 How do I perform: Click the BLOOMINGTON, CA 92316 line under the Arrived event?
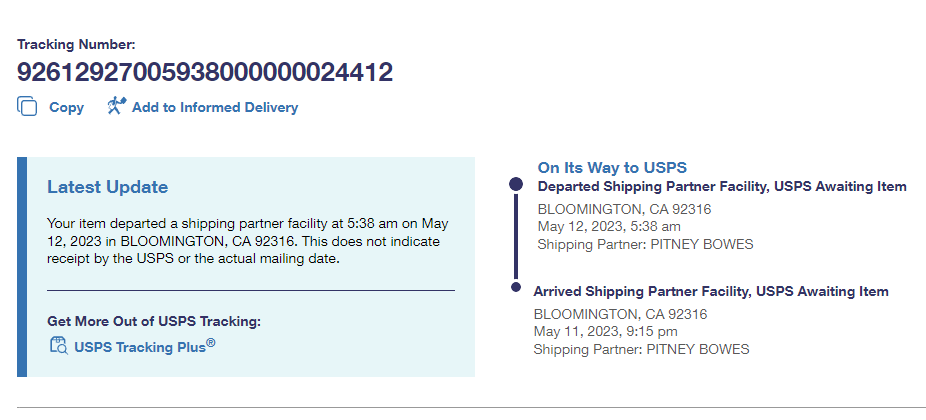point(620,314)
